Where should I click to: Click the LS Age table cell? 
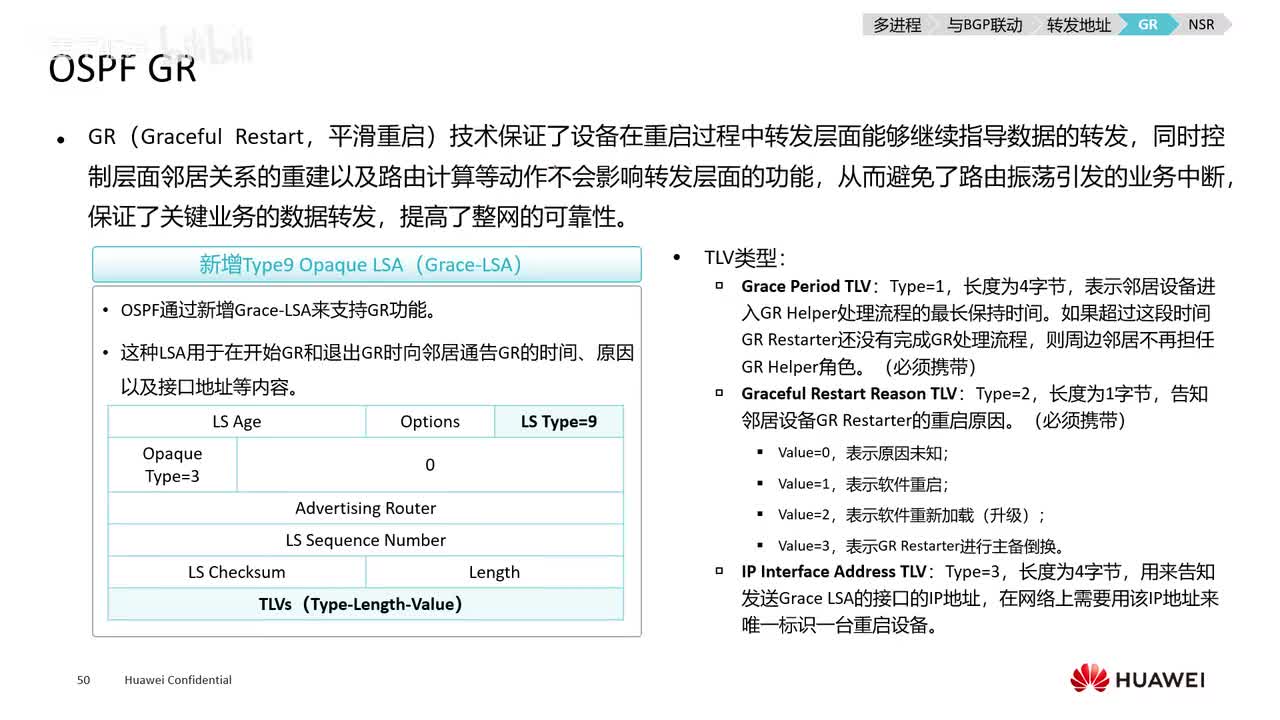click(x=237, y=422)
